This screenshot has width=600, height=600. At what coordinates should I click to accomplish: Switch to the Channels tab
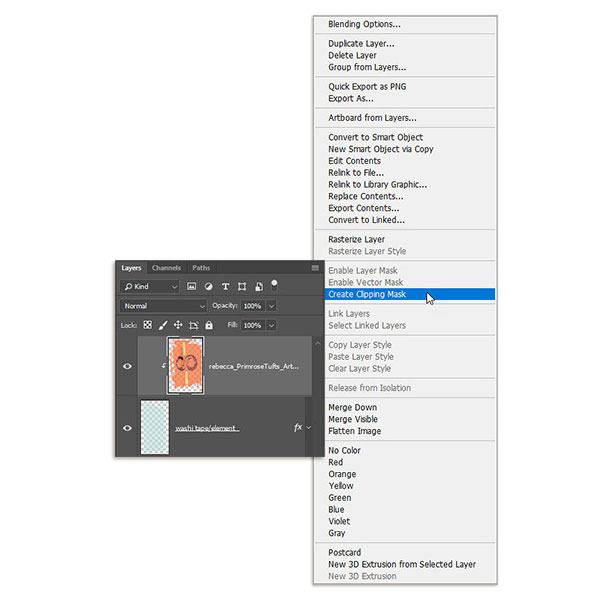[x=166, y=267]
